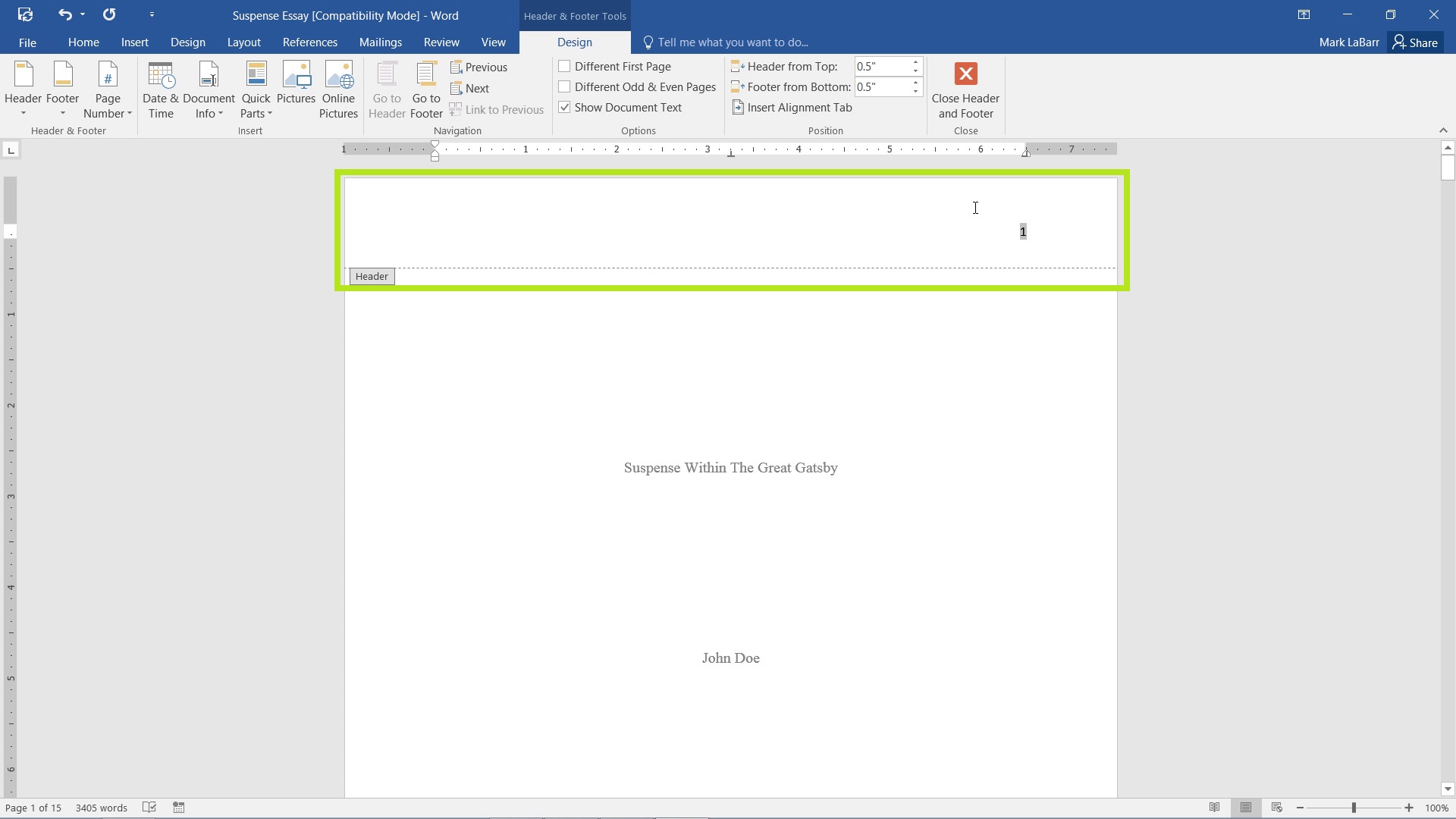Switch to the References tab
This screenshot has height=819, width=1456.
[x=309, y=42]
